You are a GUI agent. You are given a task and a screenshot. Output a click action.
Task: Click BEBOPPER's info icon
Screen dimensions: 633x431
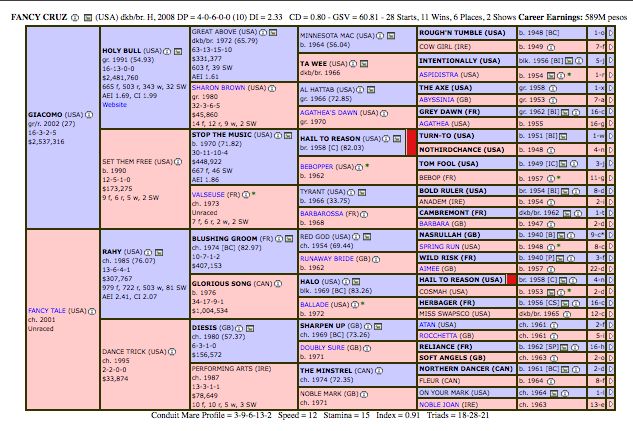coord(359,167)
